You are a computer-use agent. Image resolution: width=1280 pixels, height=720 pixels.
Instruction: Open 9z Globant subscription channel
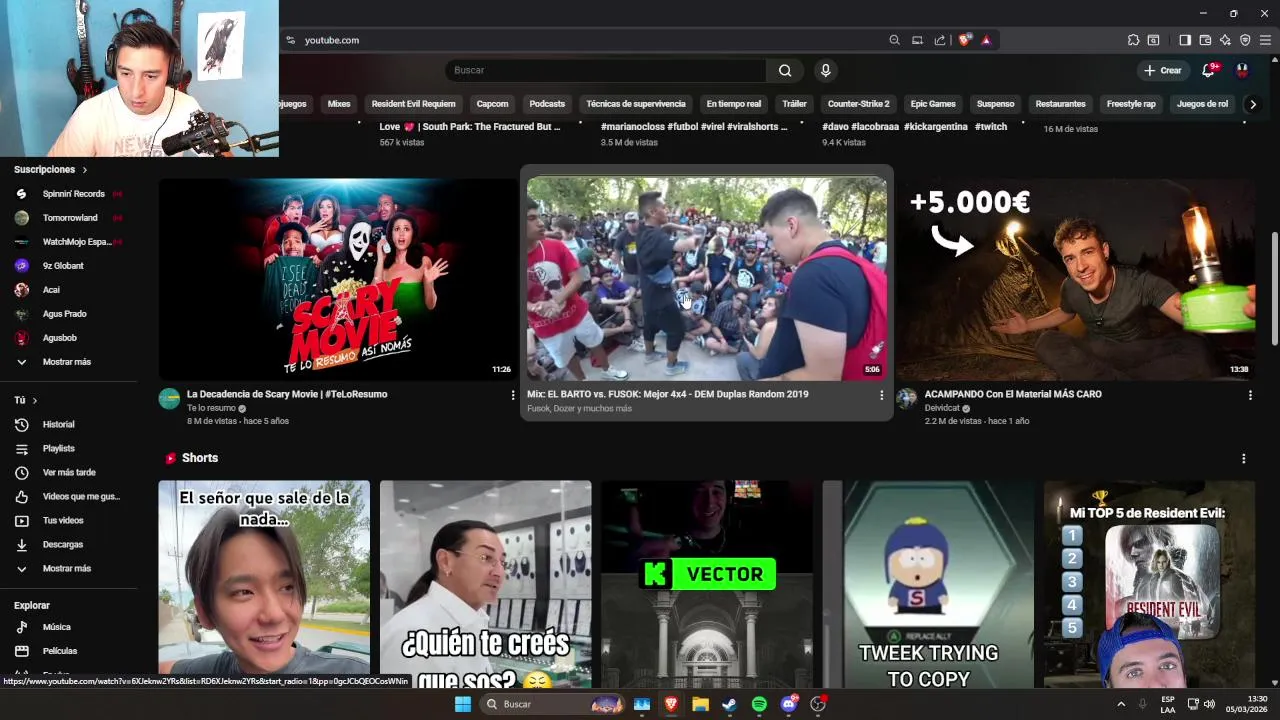point(62,266)
